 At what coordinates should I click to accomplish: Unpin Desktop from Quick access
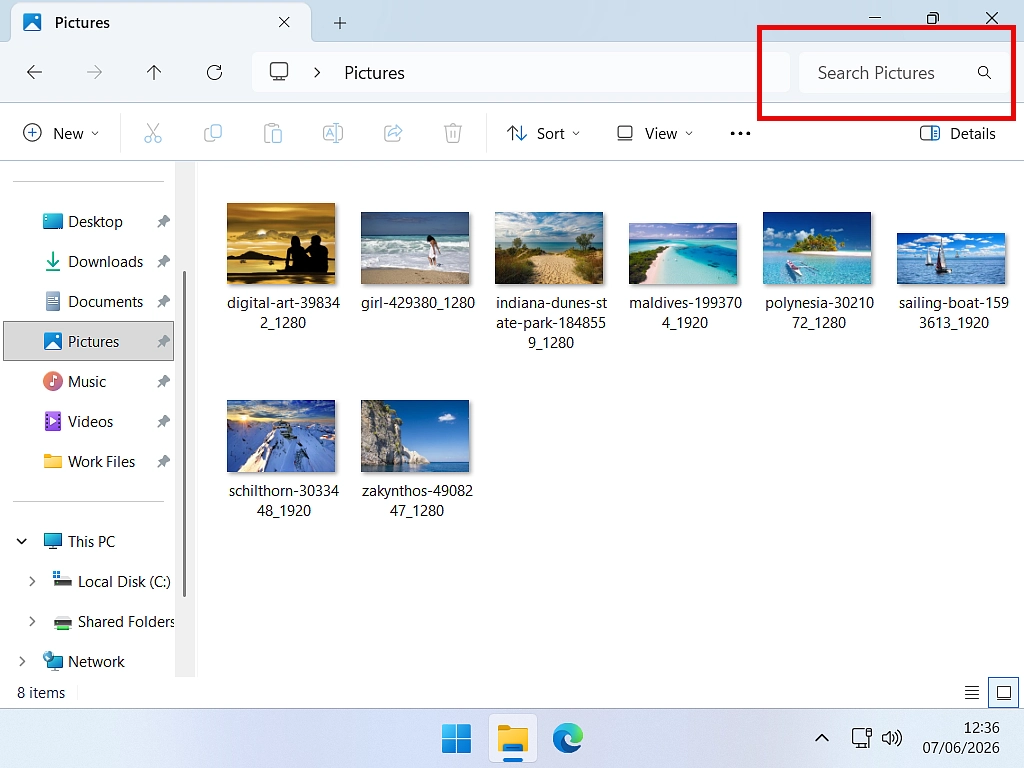163,222
